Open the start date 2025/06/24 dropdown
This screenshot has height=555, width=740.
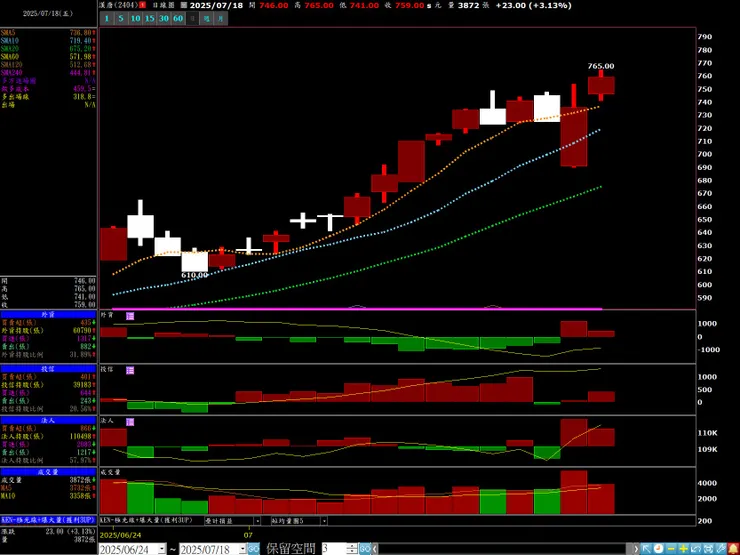pos(162,549)
